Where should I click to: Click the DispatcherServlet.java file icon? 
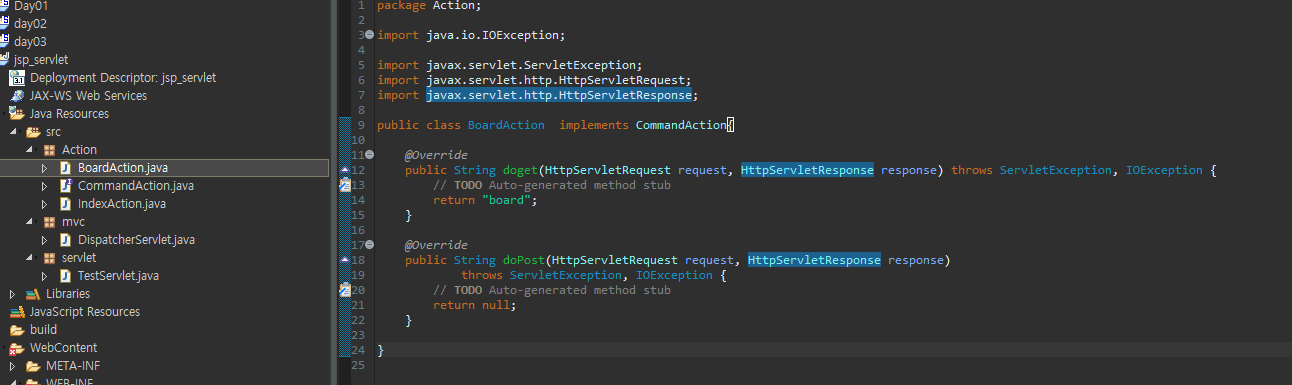(x=65, y=240)
